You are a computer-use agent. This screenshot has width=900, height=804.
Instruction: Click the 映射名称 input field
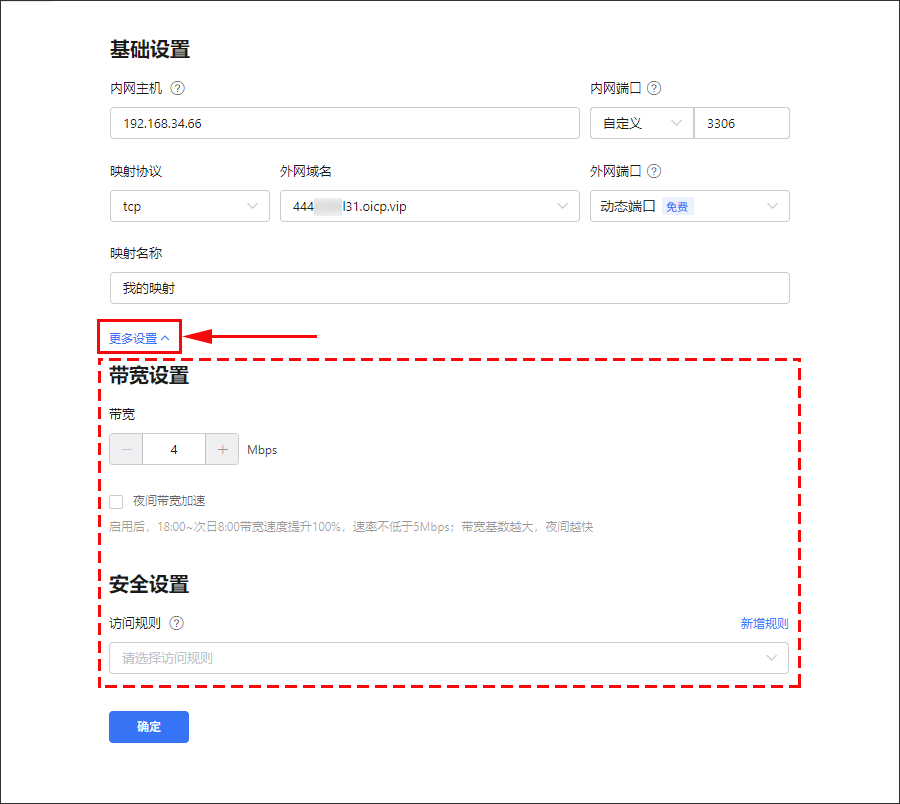coord(449,288)
